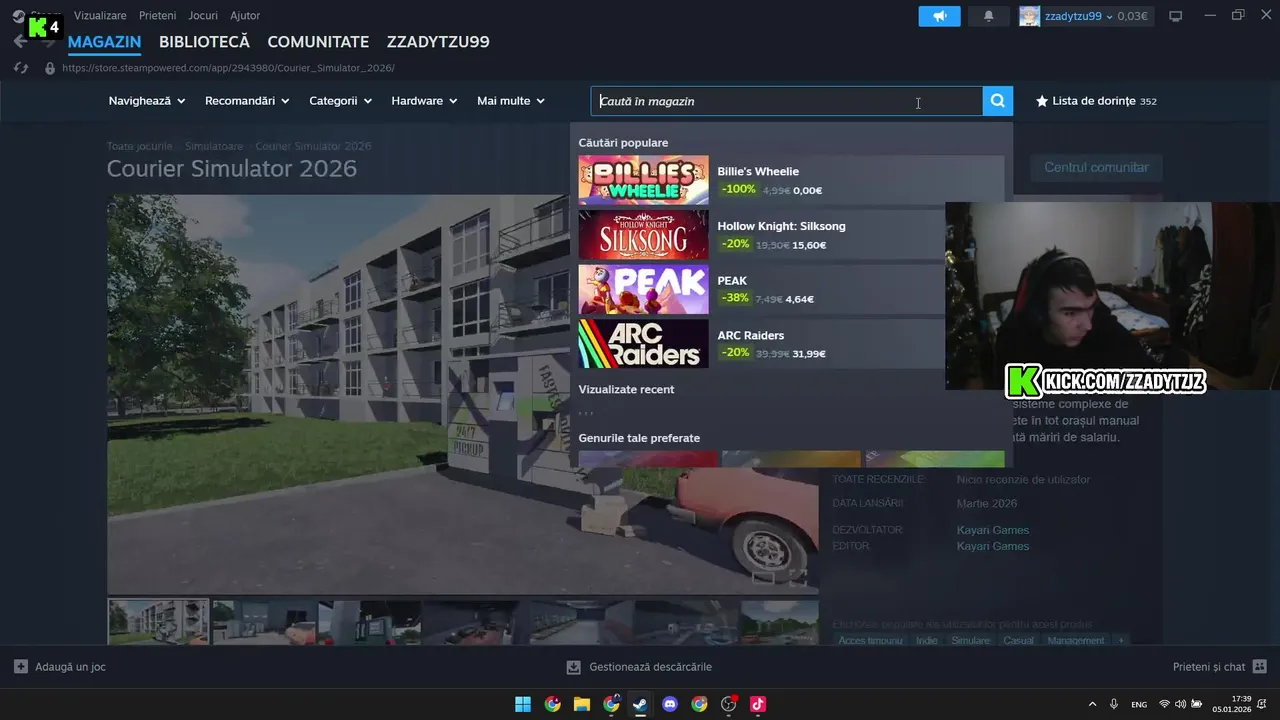
Task: Expand the Recomandări dropdown
Action: tap(247, 101)
